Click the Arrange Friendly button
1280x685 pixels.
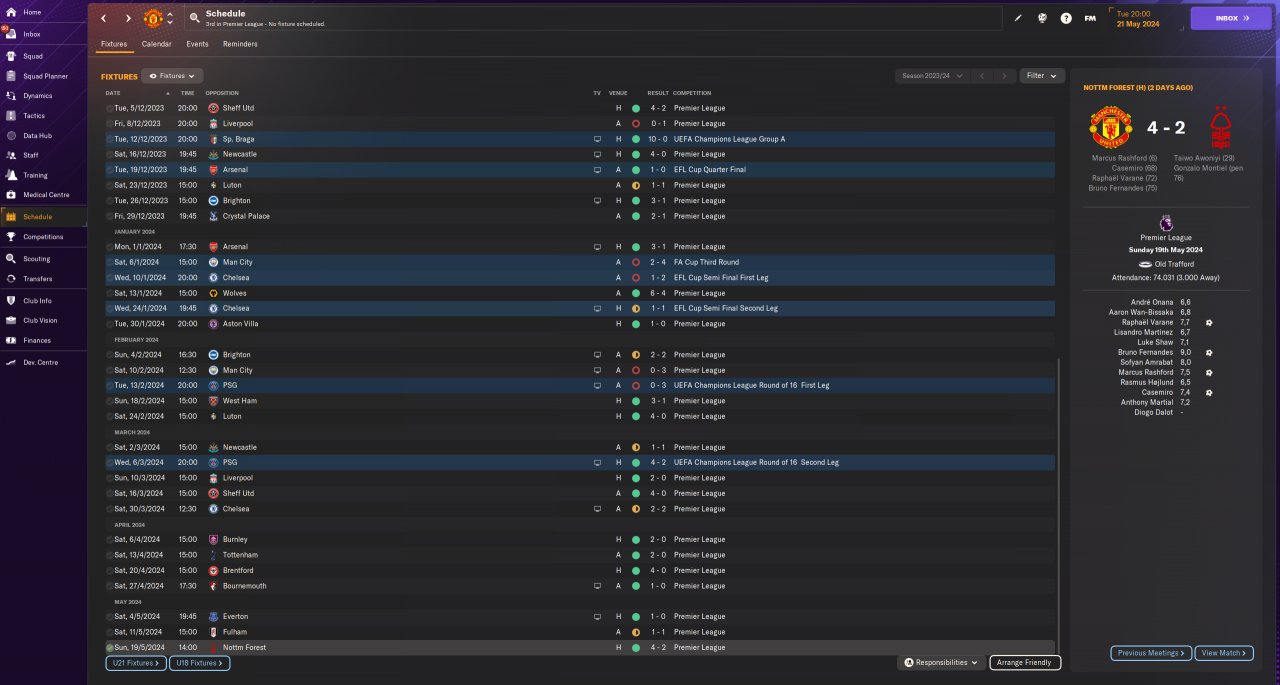pos(1025,663)
